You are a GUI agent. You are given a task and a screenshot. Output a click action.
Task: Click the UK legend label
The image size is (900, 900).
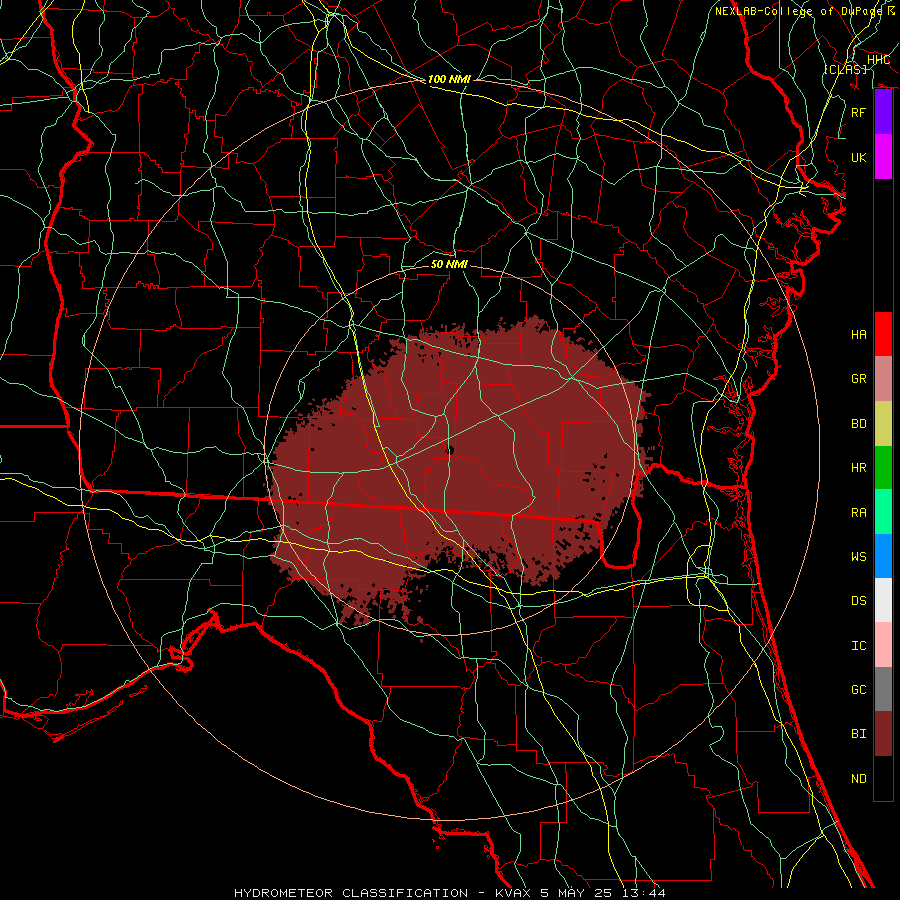click(859, 157)
